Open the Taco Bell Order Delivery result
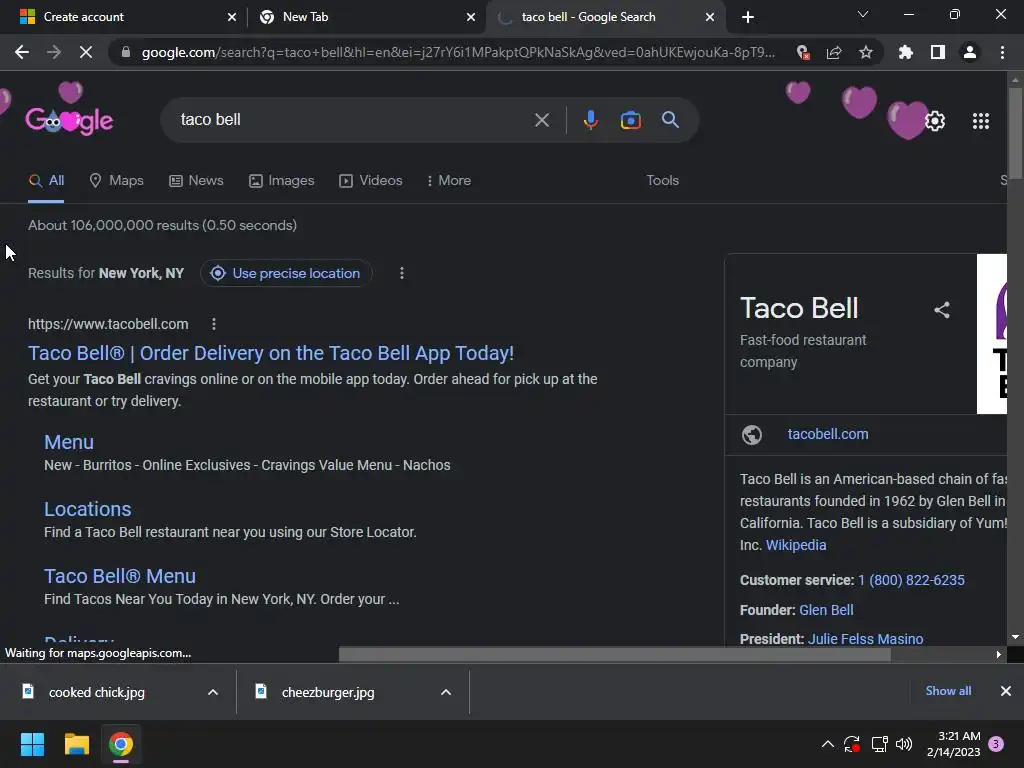Image resolution: width=1024 pixels, height=768 pixels. tap(270, 353)
